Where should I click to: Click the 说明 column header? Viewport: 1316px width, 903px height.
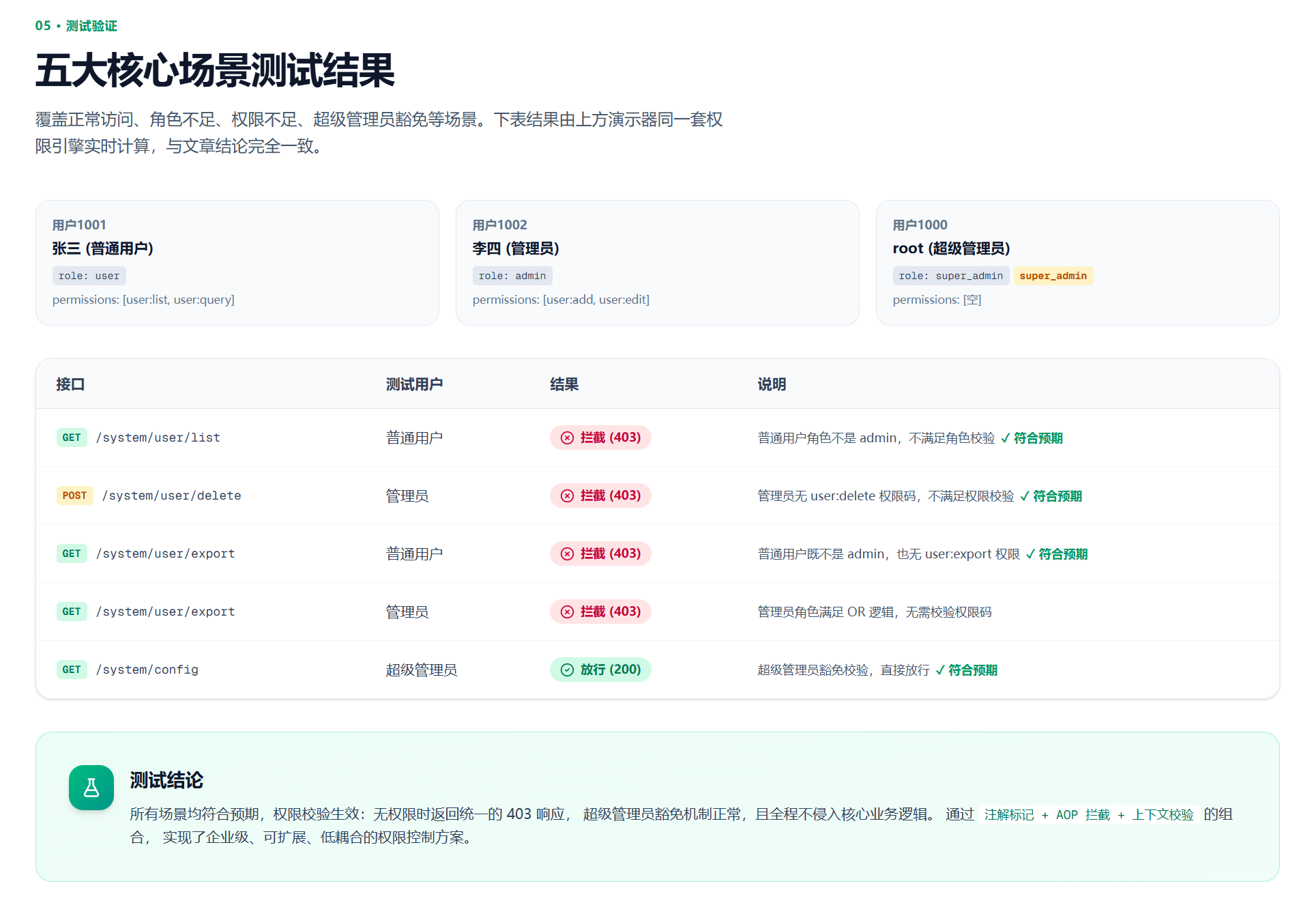click(772, 384)
